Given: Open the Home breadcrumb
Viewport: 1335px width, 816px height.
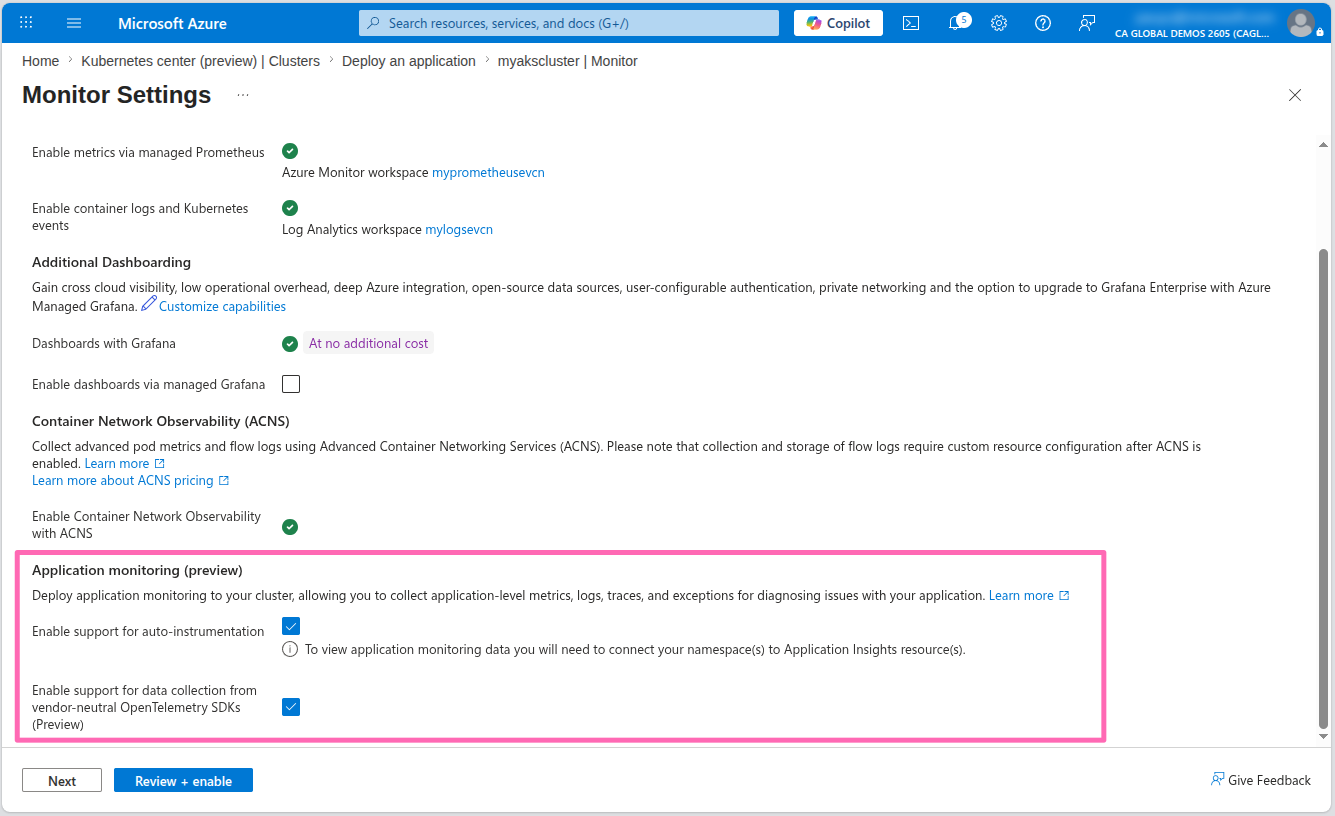Looking at the screenshot, I should pos(40,61).
